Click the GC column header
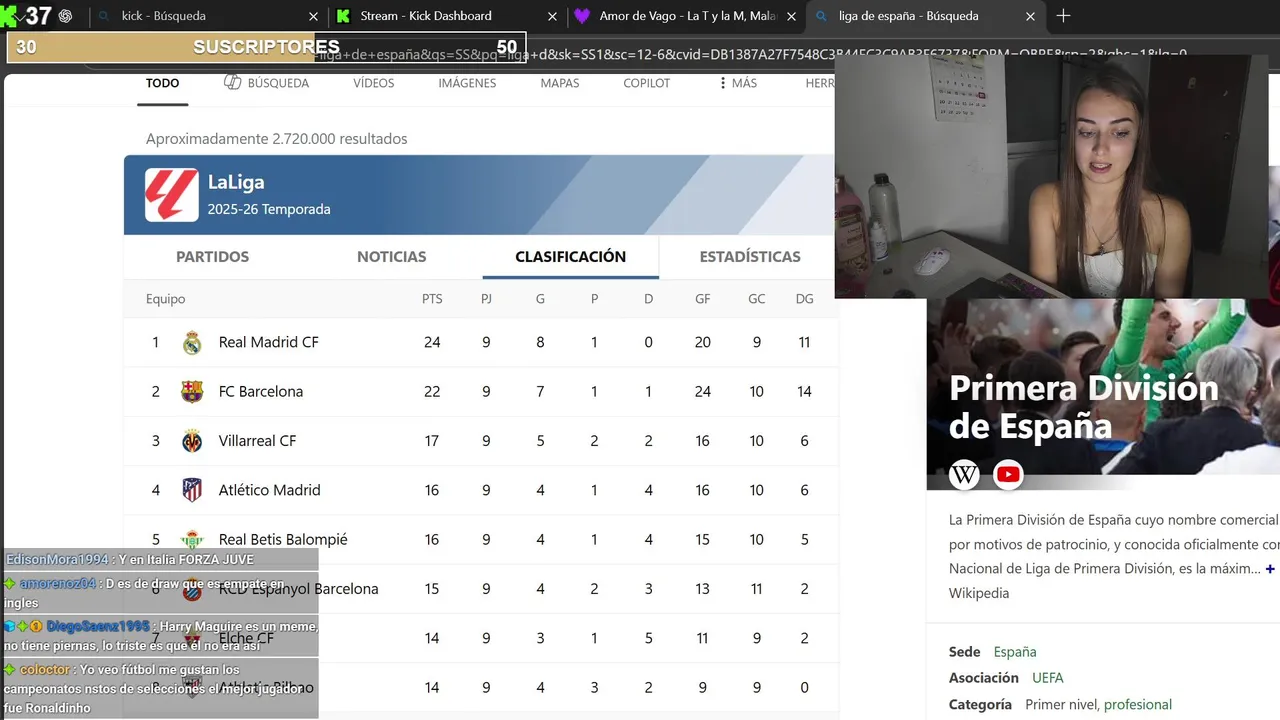 coord(757,299)
